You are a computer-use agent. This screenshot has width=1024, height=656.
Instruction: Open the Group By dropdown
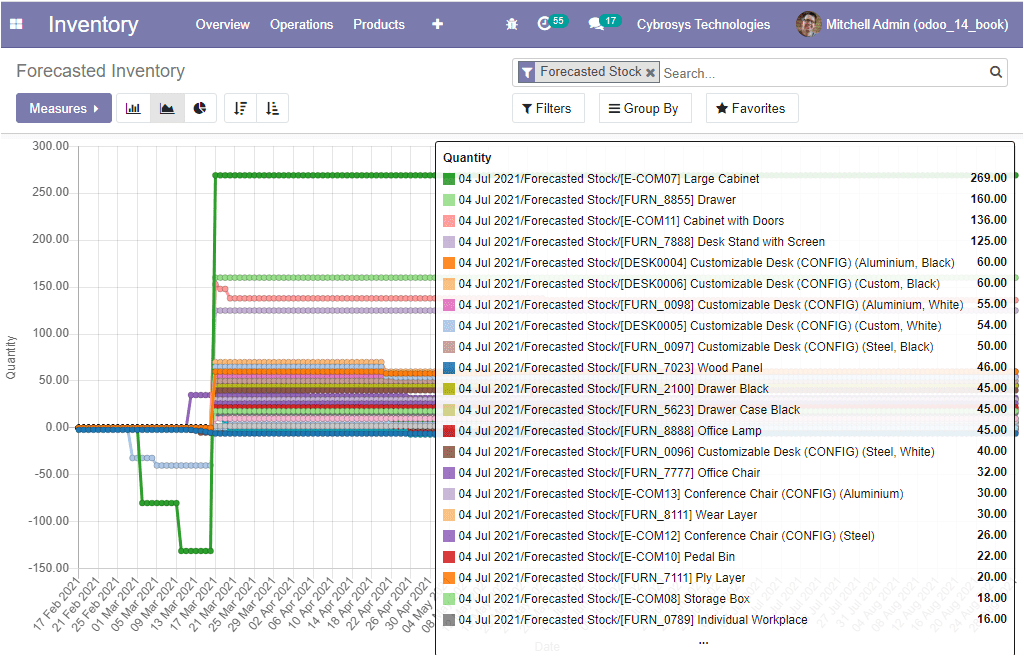tap(644, 108)
